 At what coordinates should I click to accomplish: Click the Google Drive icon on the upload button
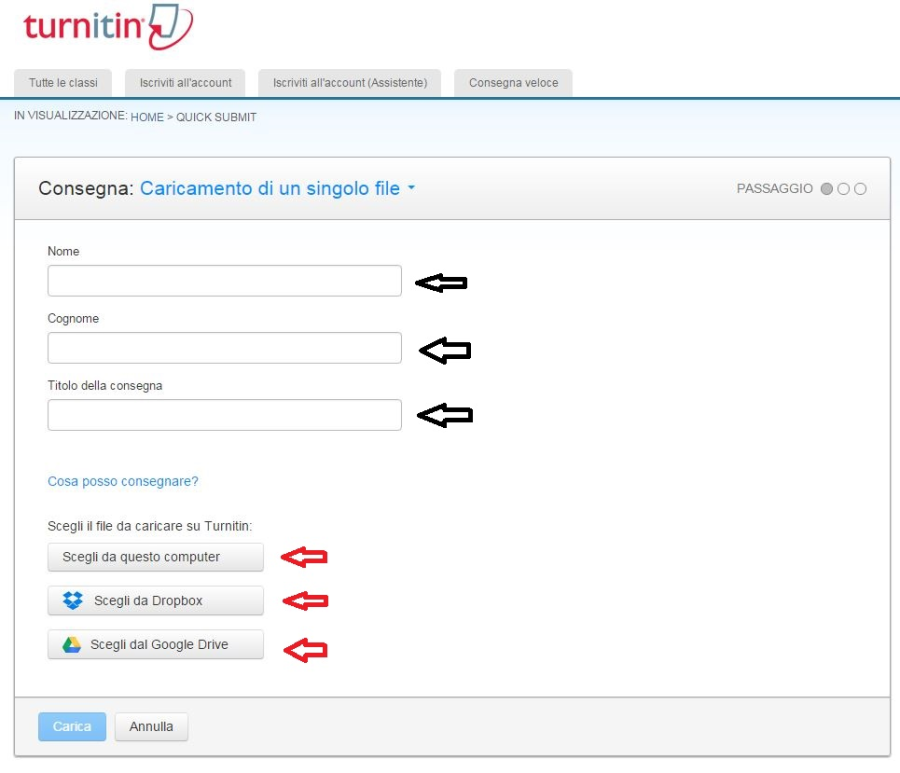pos(72,644)
